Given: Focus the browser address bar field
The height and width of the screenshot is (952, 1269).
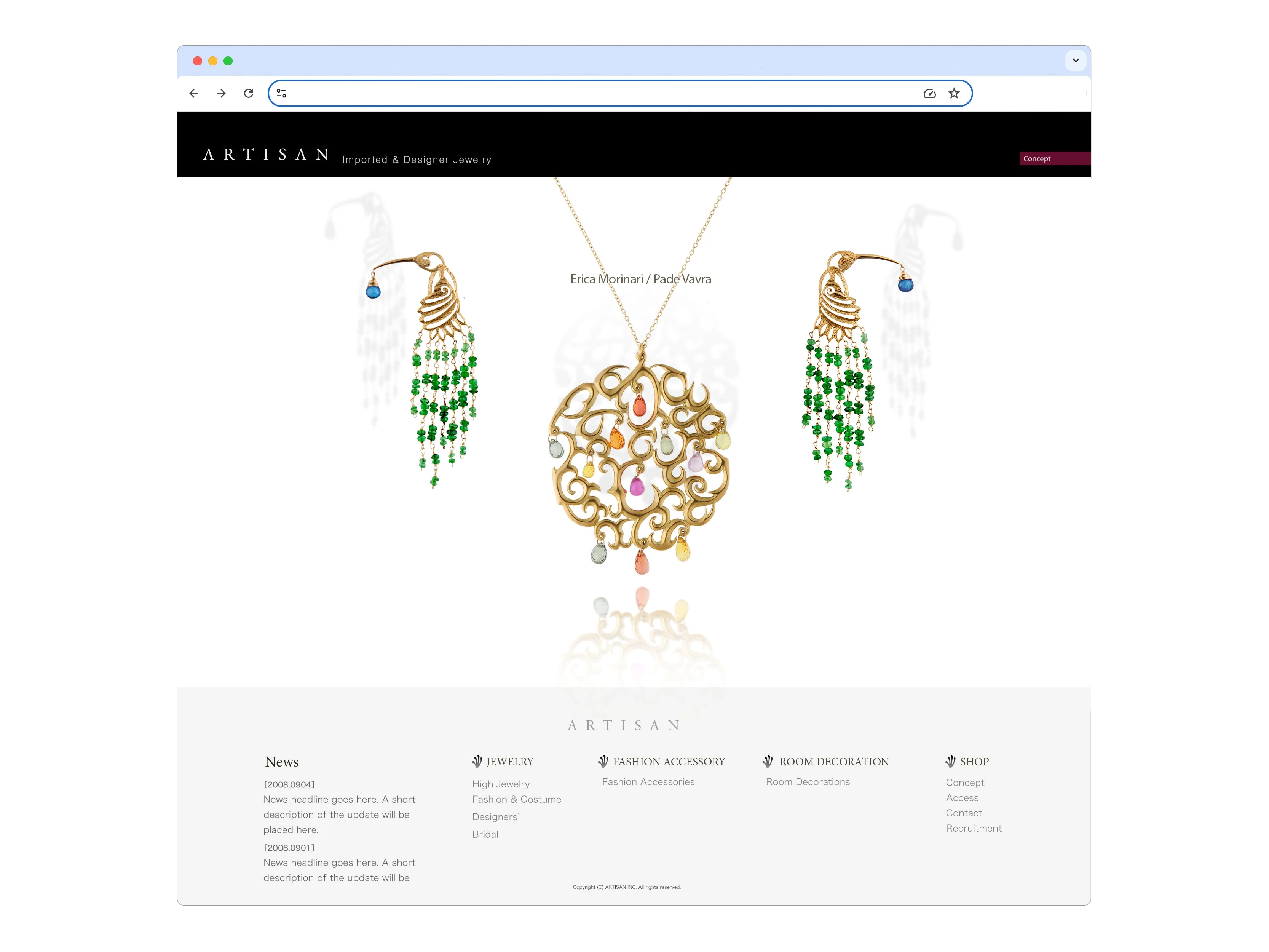Looking at the screenshot, I should [x=602, y=93].
